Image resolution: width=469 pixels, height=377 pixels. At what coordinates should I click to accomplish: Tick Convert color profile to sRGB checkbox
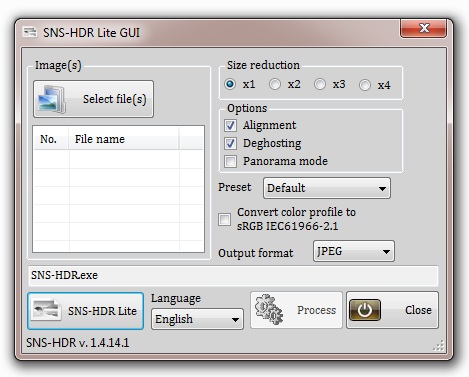coord(224,219)
